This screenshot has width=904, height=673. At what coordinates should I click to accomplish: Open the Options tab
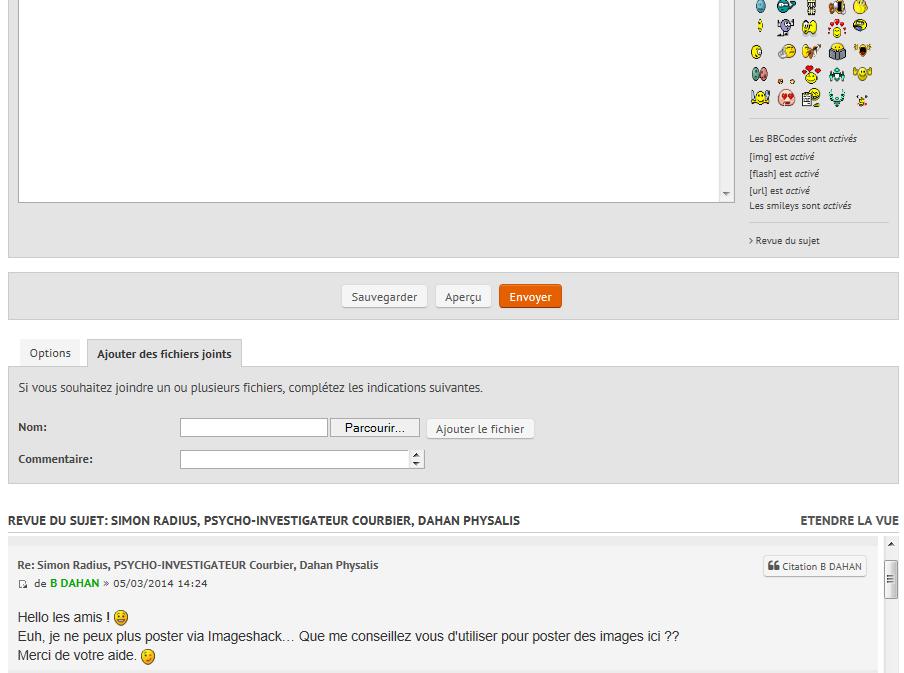pyautogui.click(x=50, y=353)
